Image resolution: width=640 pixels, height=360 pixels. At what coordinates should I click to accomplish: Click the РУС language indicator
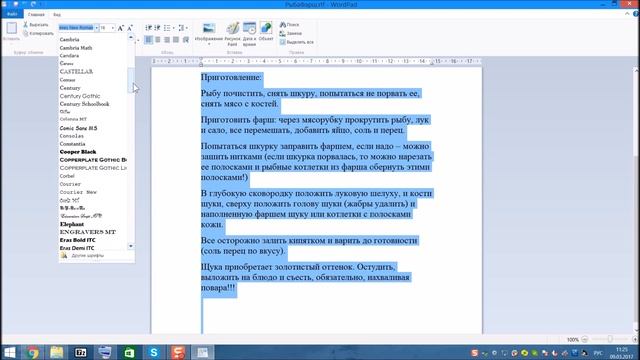[598, 353]
